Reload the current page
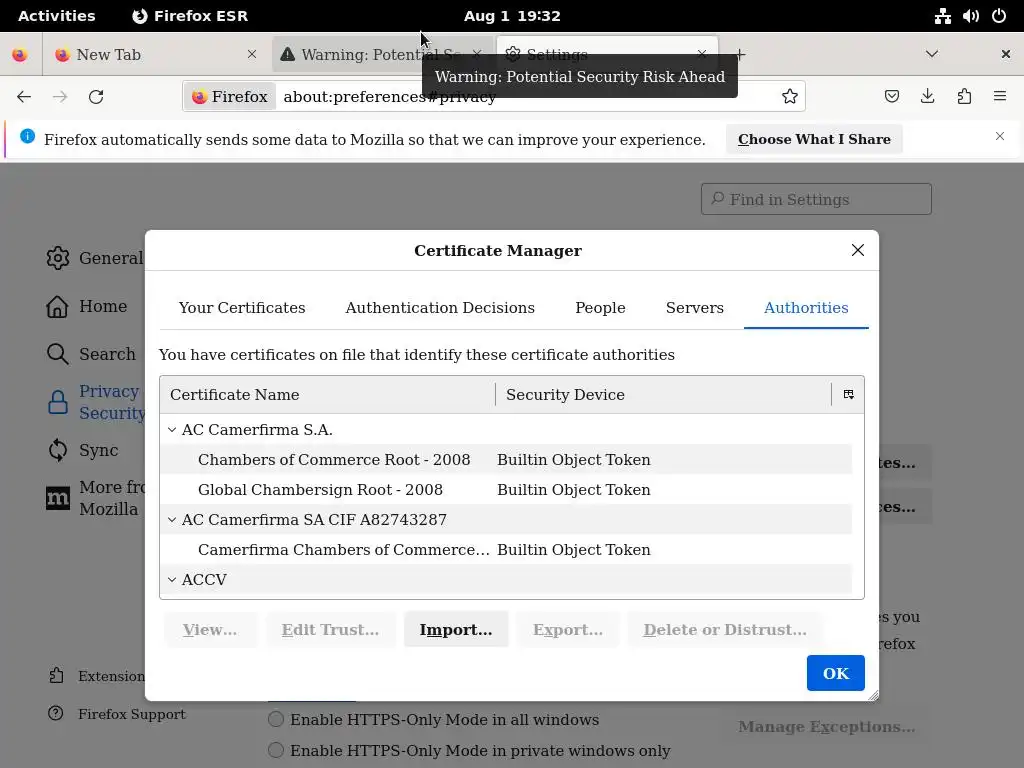This screenshot has height=768, width=1024. (x=96, y=97)
